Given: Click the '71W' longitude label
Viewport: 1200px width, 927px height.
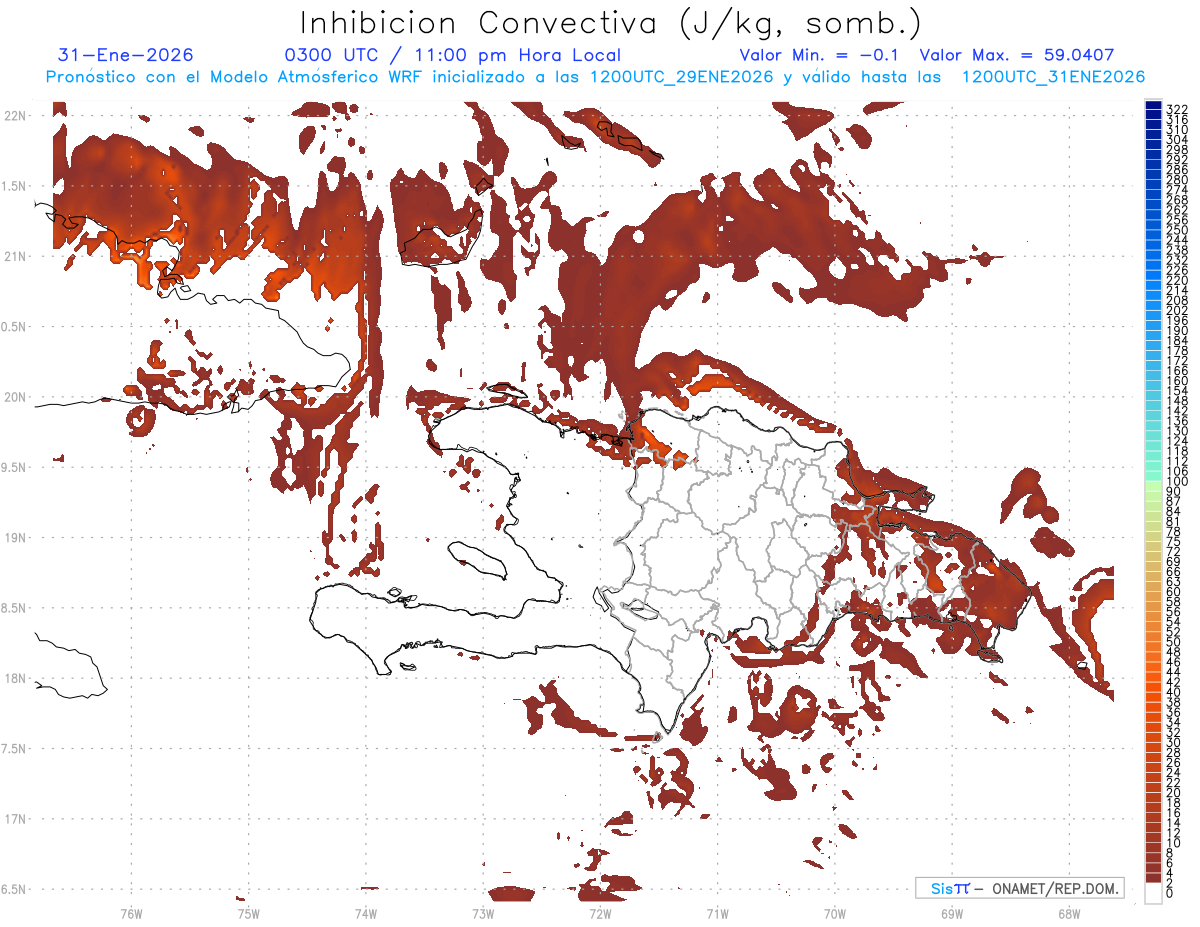Looking at the screenshot, I should pos(717,913).
